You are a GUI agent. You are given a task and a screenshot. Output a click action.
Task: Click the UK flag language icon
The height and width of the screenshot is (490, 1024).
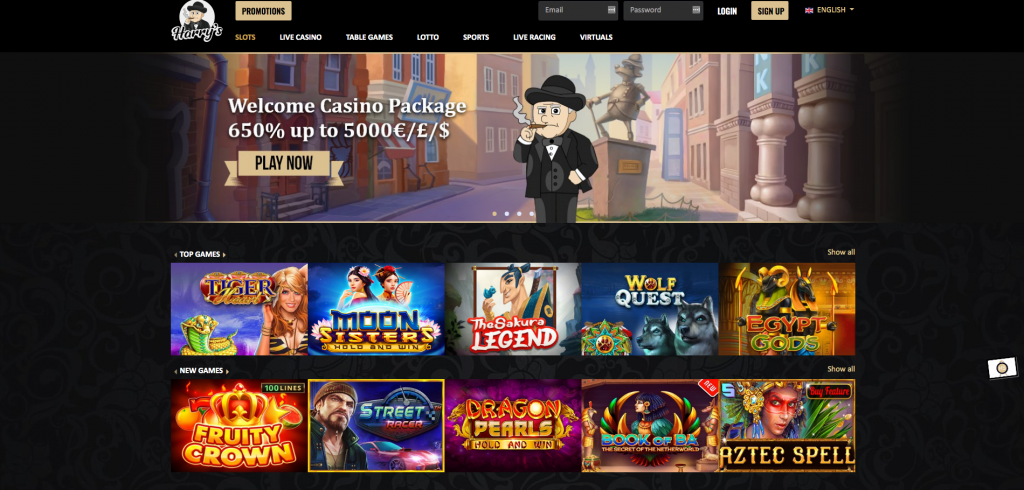click(x=809, y=10)
